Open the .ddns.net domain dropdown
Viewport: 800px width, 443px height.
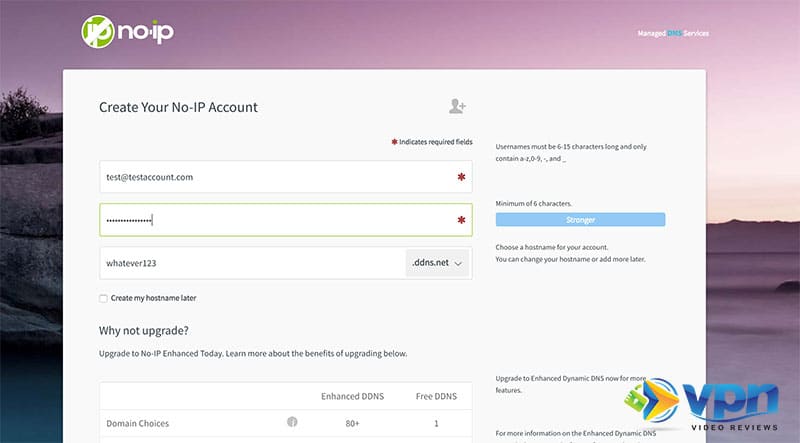(x=437, y=263)
